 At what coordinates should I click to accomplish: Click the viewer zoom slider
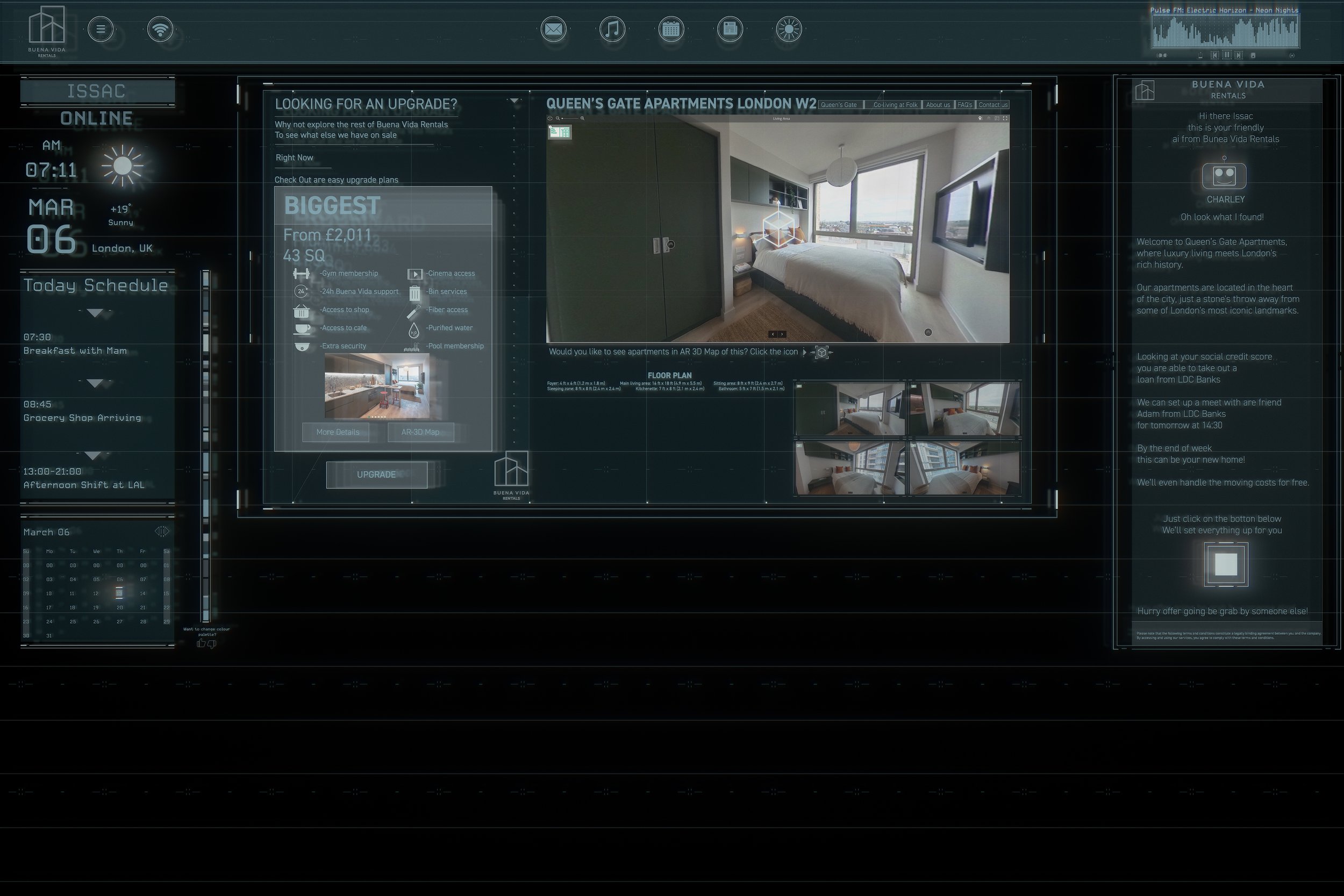[570, 119]
